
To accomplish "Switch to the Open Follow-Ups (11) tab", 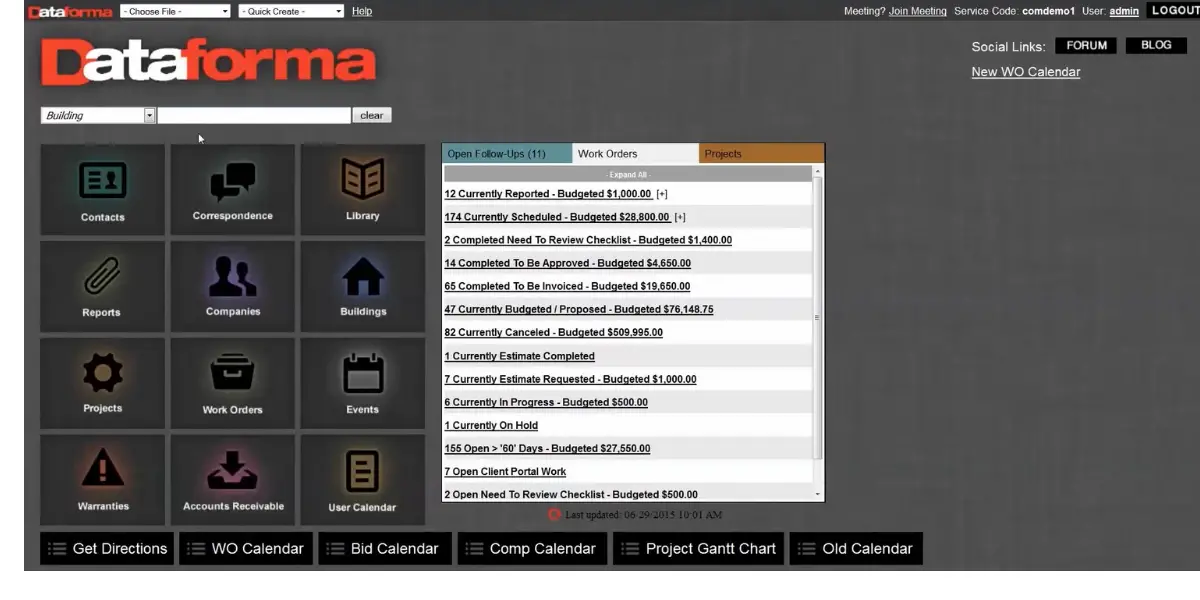I will pos(507,154).
